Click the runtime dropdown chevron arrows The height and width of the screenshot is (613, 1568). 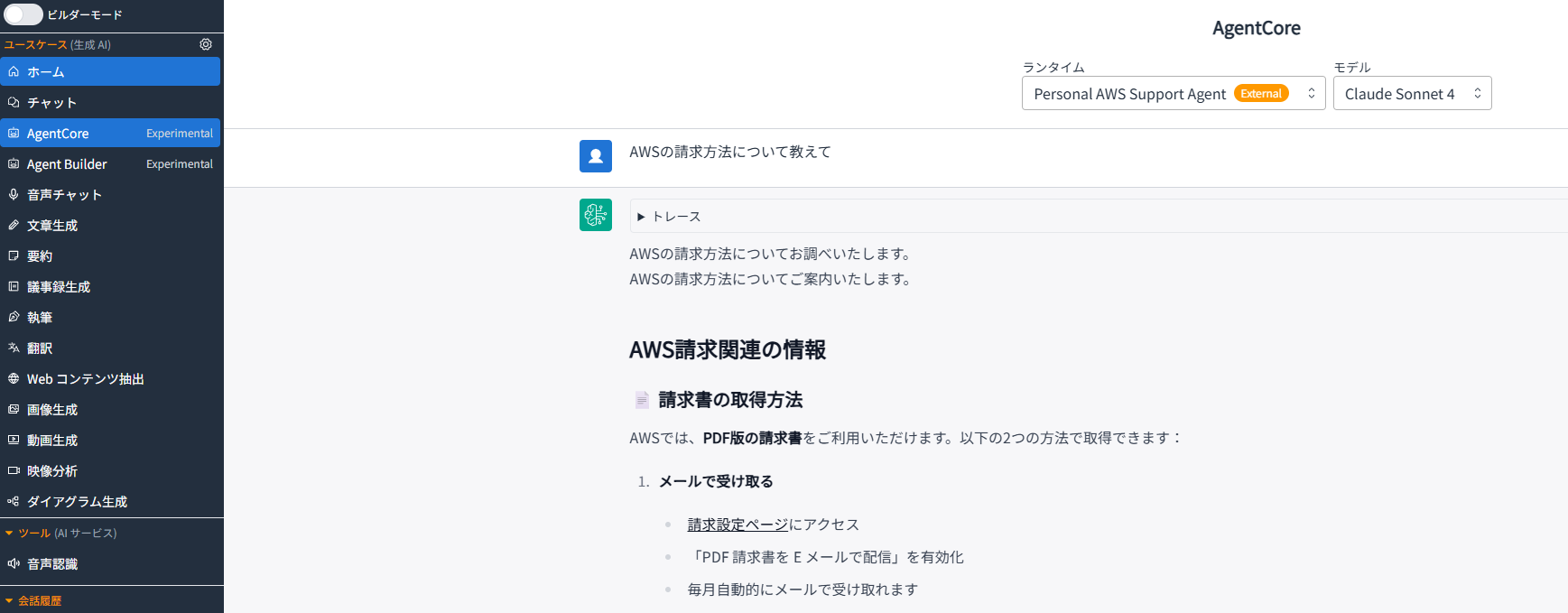point(1312,93)
